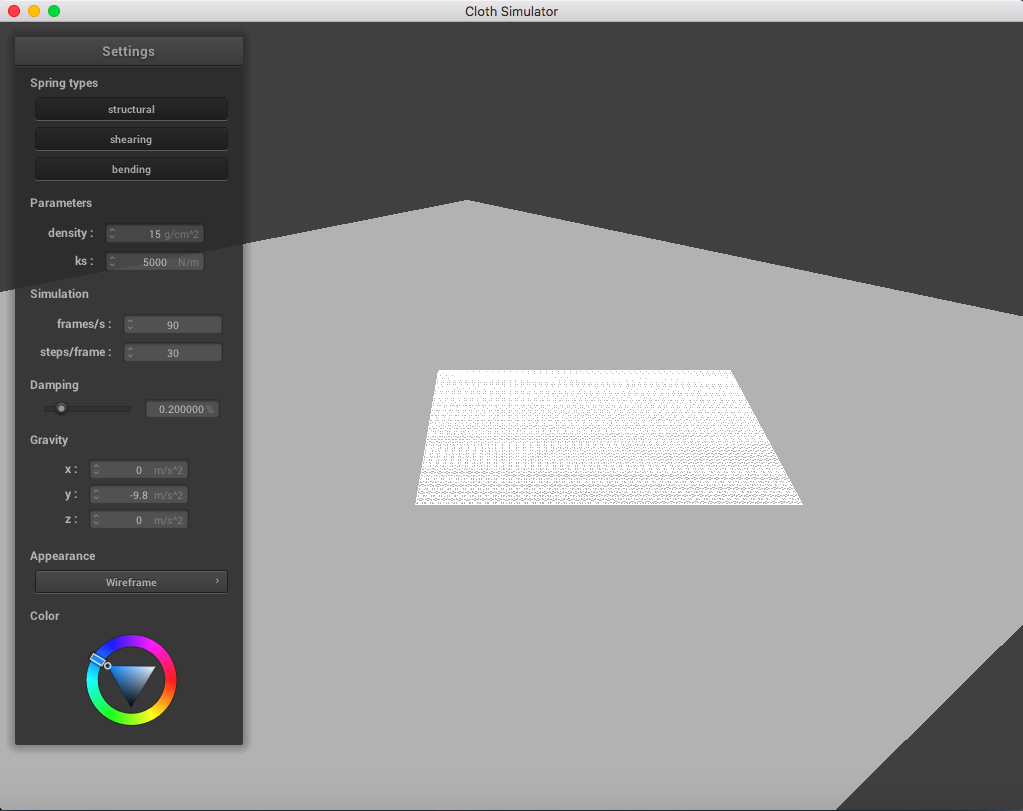Viewport: 1023px width, 811px height.
Task: Open the Wireframe appearance dropdown
Action: pyautogui.click(x=131, y=582)
